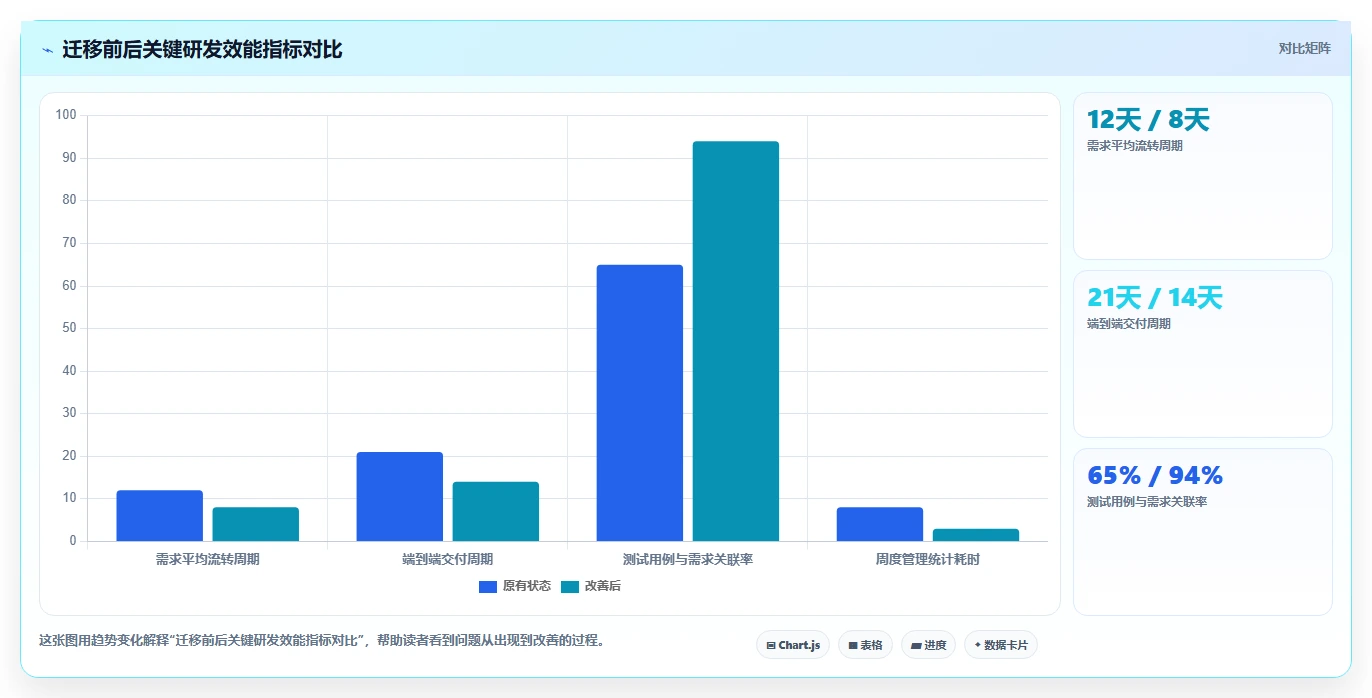Toggle the 改善后 legend entry
The image size is (1372, 698).
click(591, 586)
